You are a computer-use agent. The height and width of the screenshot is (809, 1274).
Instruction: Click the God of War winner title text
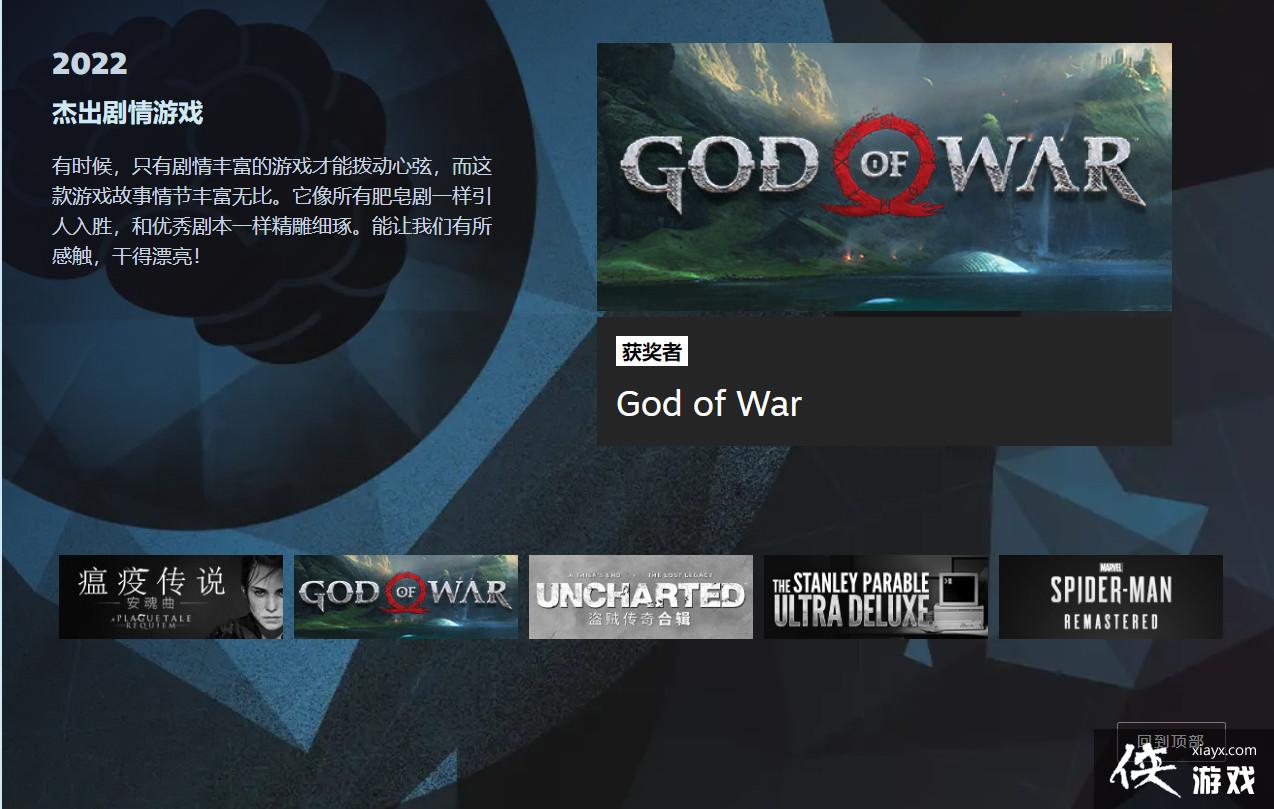coord(709,403)
